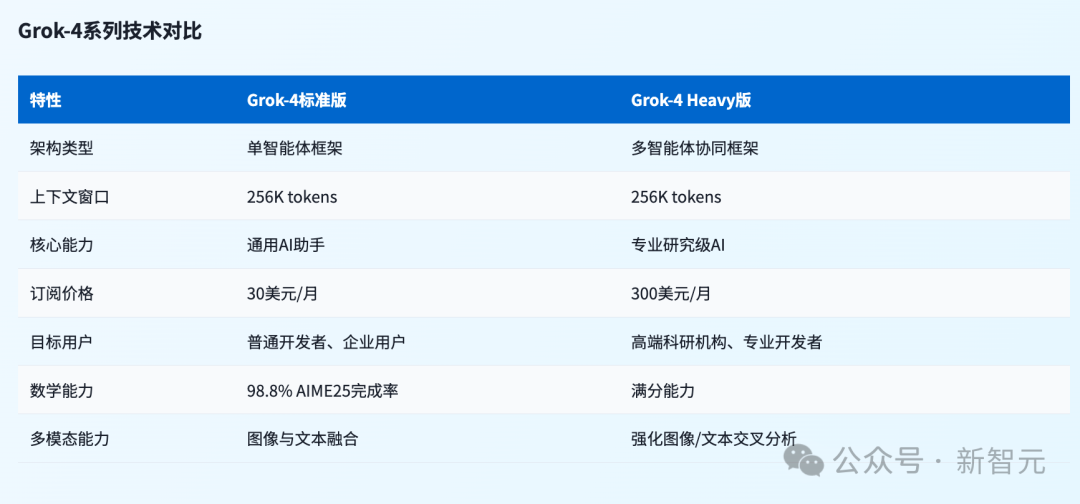Click the '目标用户' row label
This screenshot has height=504, width=1080.
61,342
